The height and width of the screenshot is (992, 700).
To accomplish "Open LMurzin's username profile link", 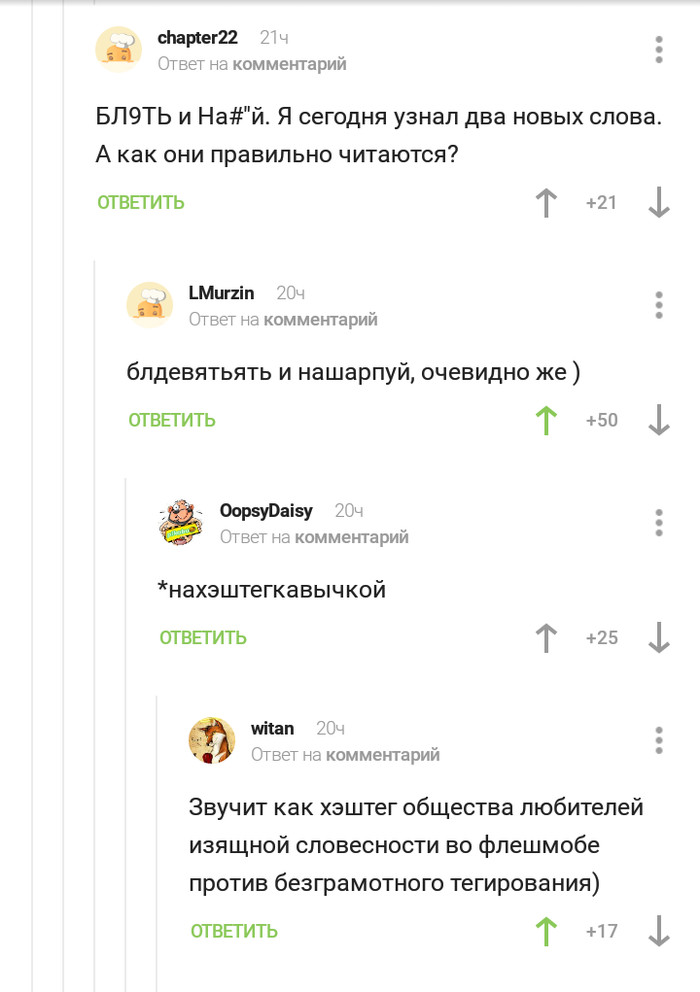I will tap(221, 293).
